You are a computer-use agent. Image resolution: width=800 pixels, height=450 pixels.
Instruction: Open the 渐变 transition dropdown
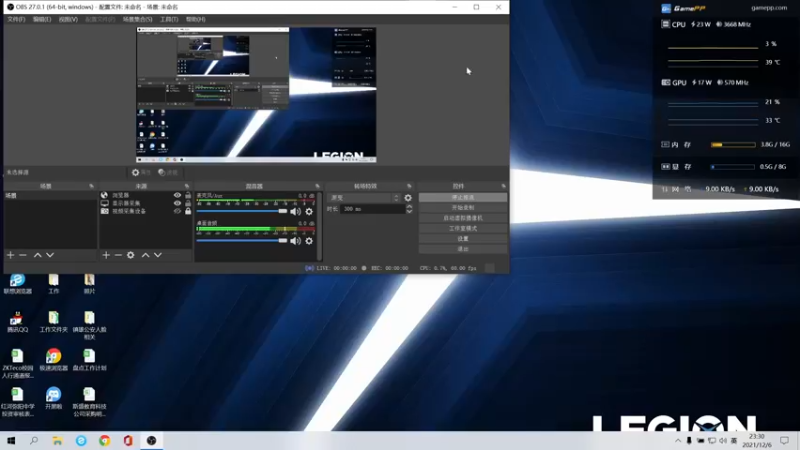click(x=364, y=198)
